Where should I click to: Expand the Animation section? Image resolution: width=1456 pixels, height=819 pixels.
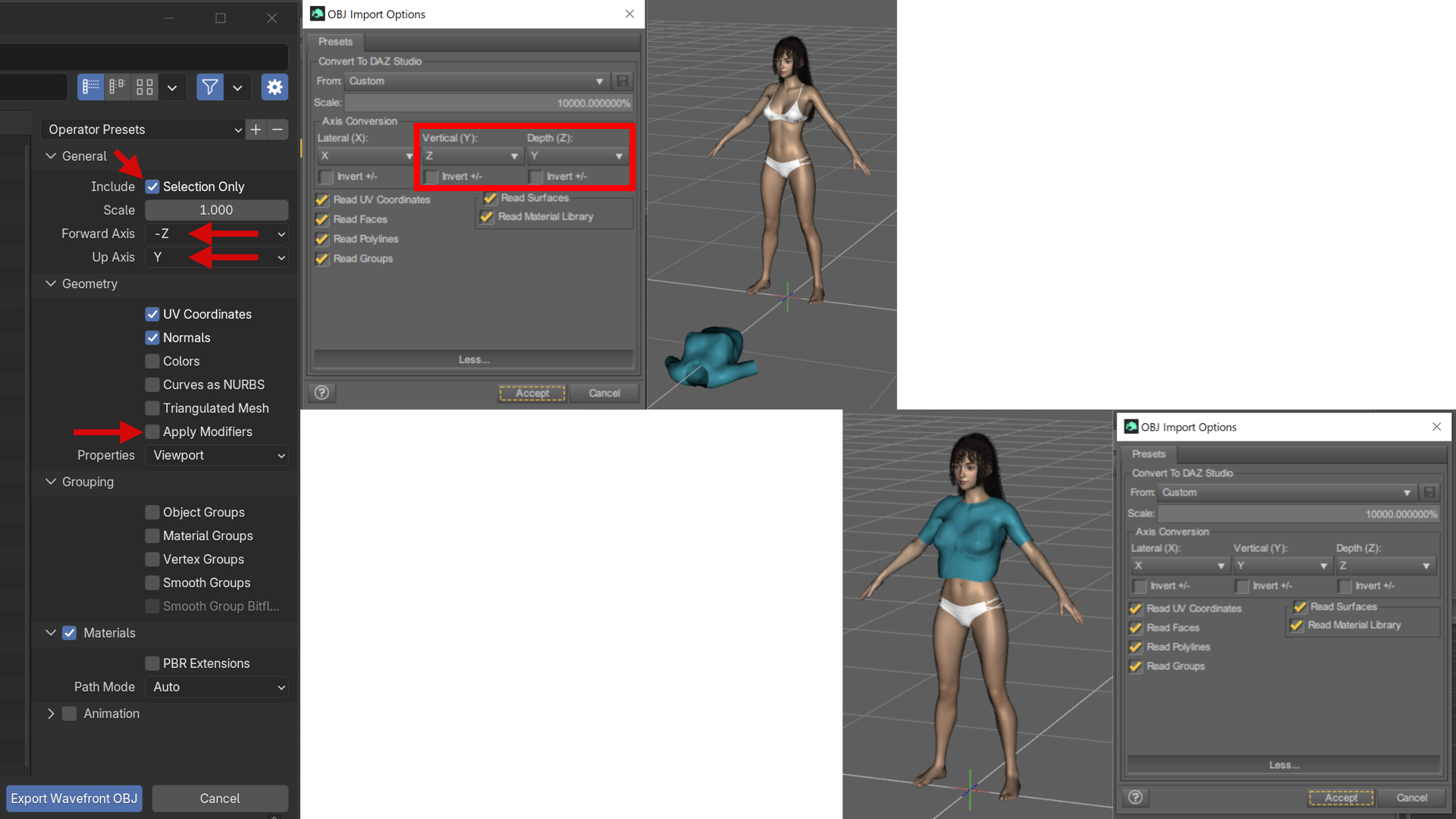[51, 714]
